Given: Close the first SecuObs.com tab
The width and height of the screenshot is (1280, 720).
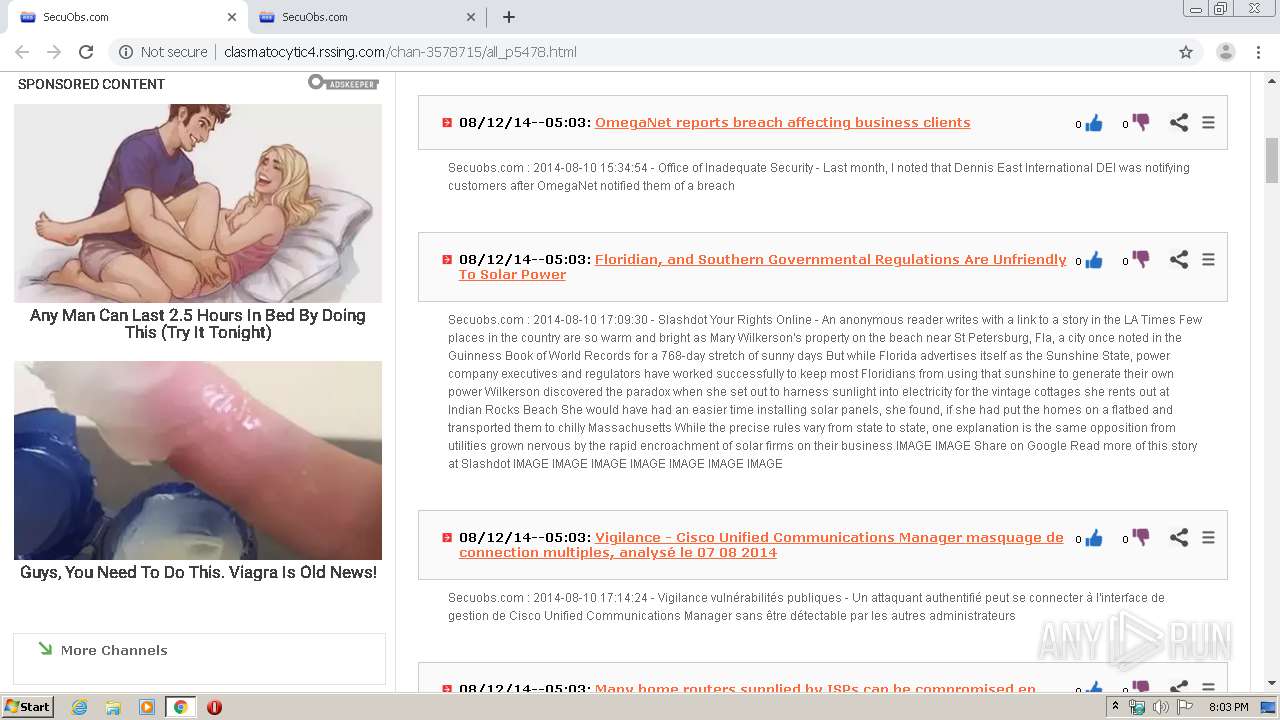Looking at the screenshot, I should pos(232,17).
